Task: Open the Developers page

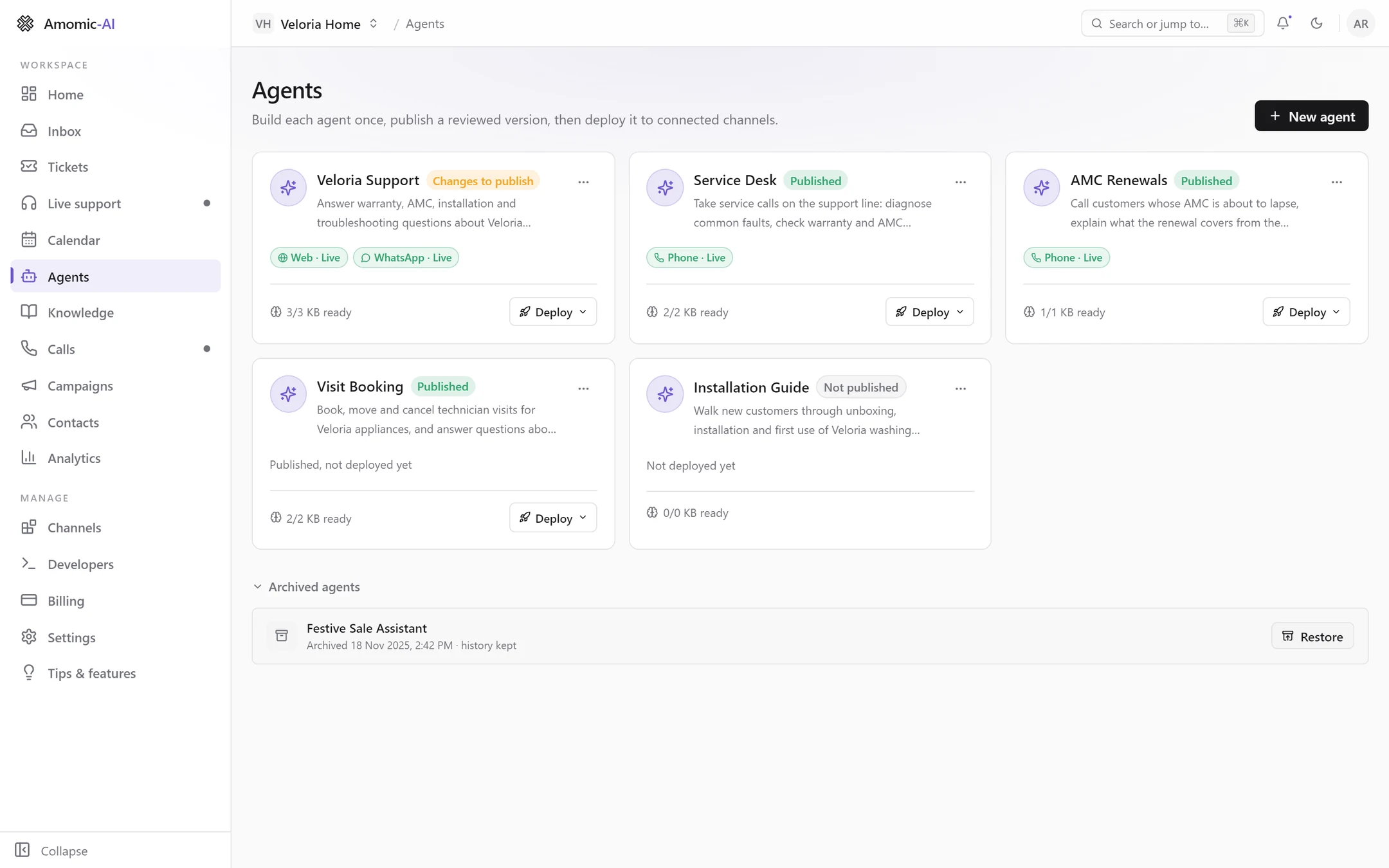Action: [x=116, y=565]
